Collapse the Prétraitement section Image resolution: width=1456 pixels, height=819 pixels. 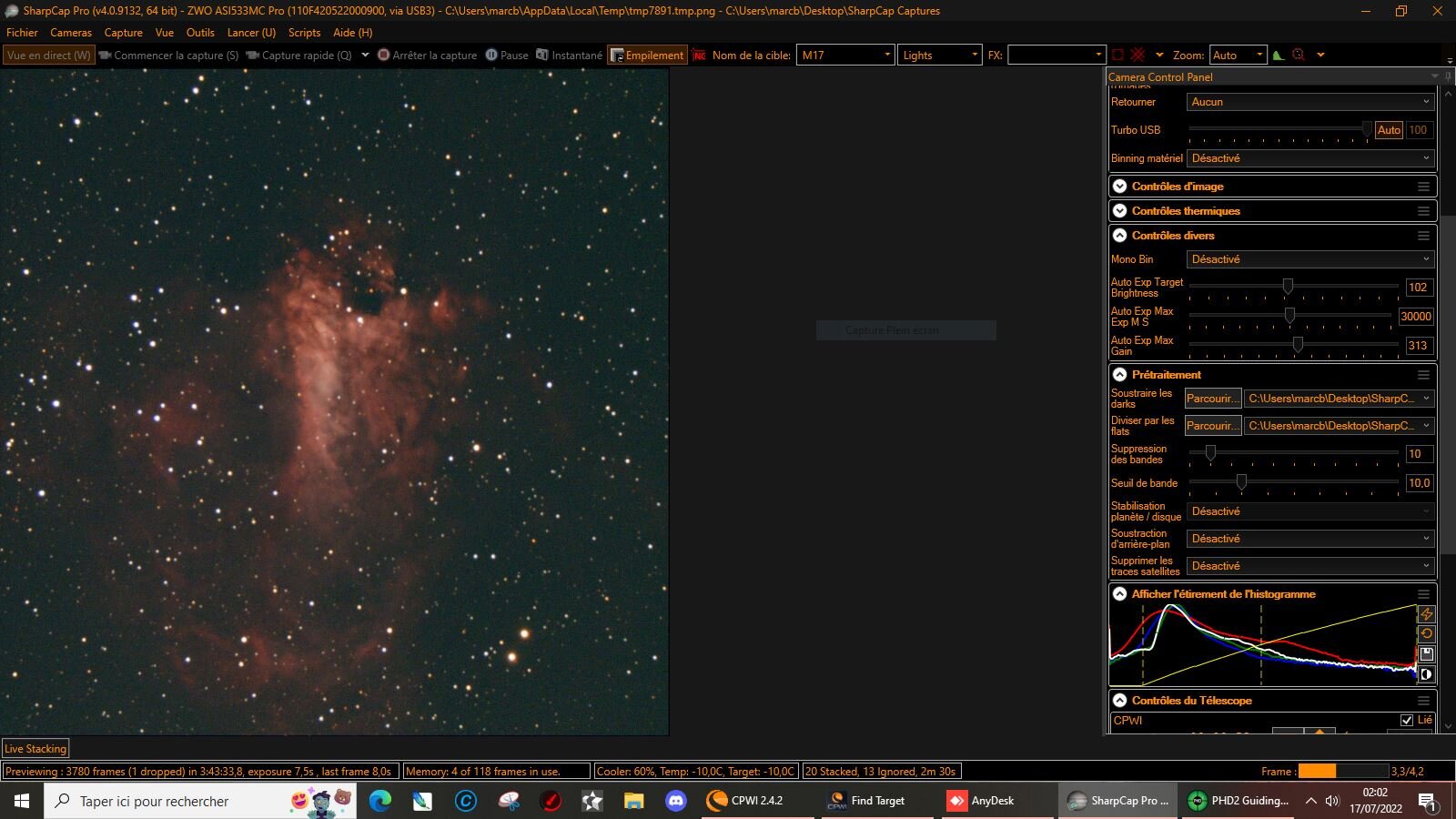[1120, 375]
